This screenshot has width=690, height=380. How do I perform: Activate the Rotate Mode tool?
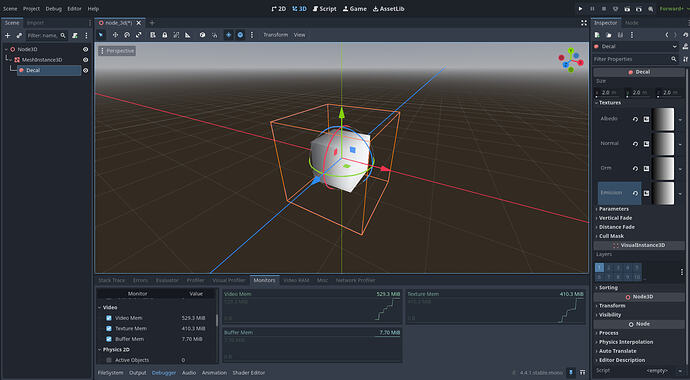click(127, 35)
